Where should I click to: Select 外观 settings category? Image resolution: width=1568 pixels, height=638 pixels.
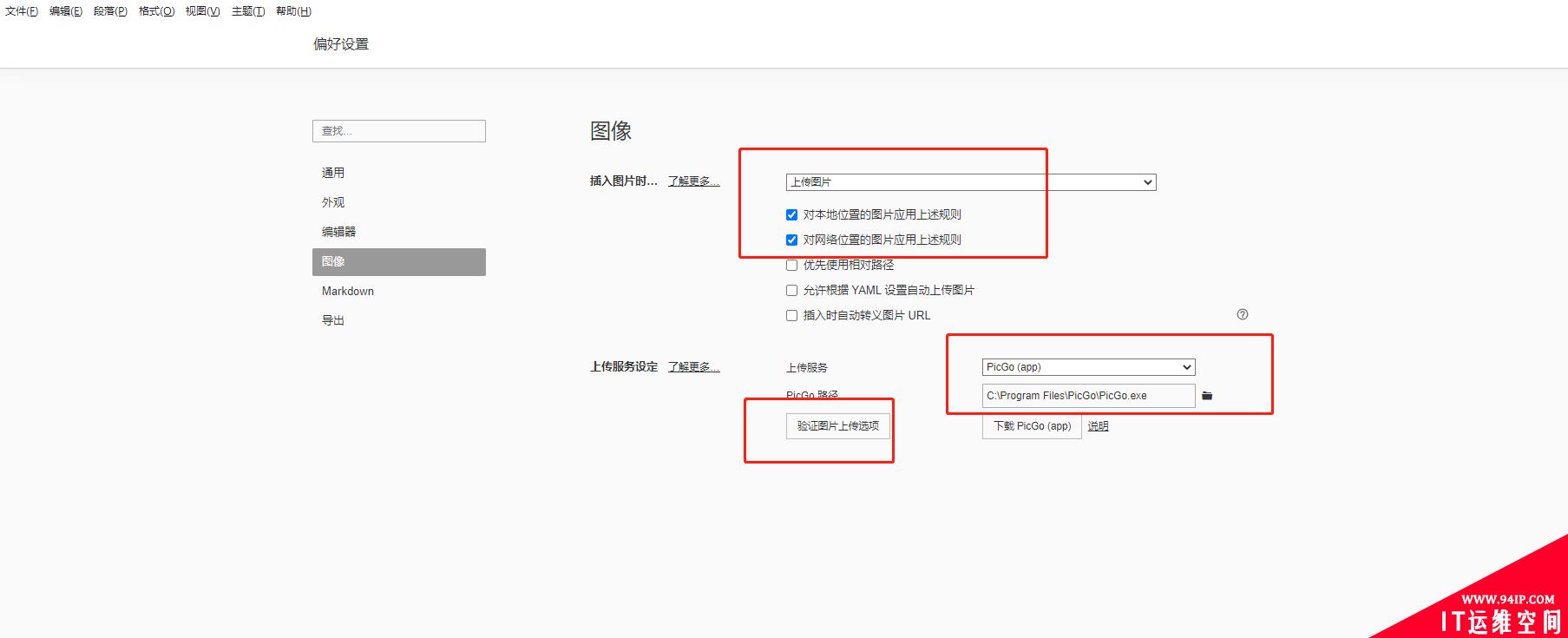click(x=399, y=202)
